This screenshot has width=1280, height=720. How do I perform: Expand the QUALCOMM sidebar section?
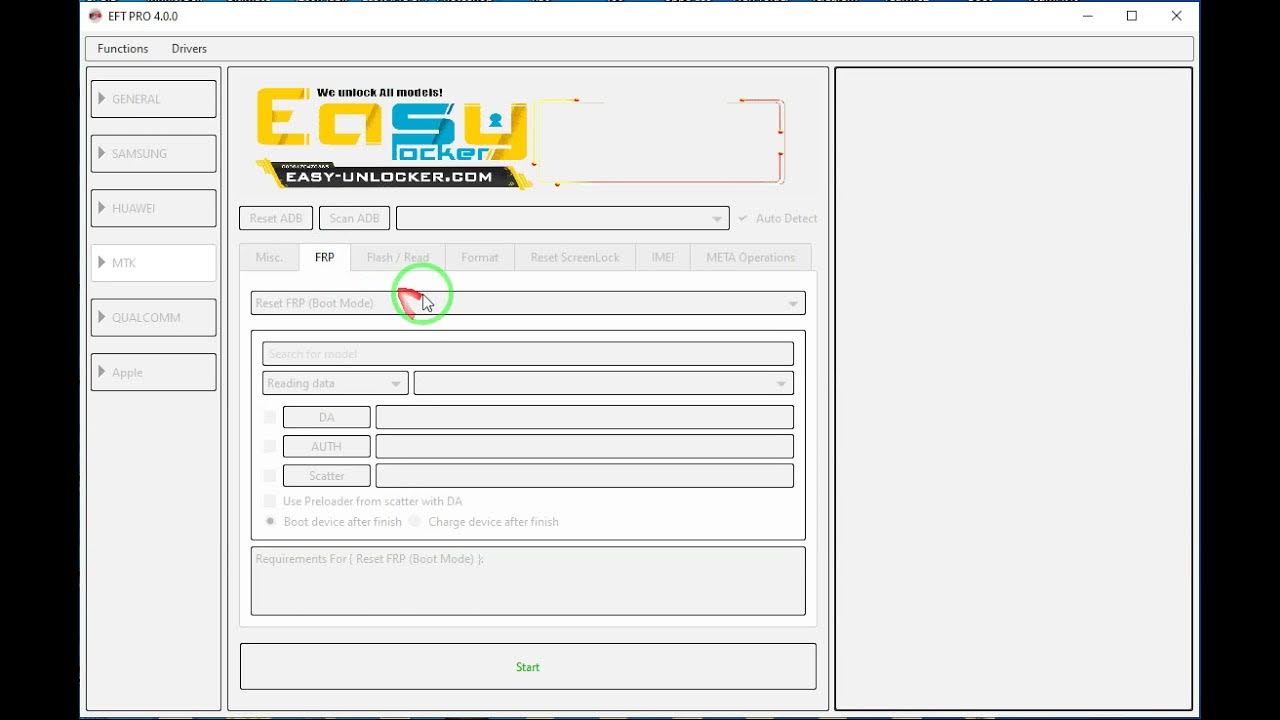(x=153, y=317)
